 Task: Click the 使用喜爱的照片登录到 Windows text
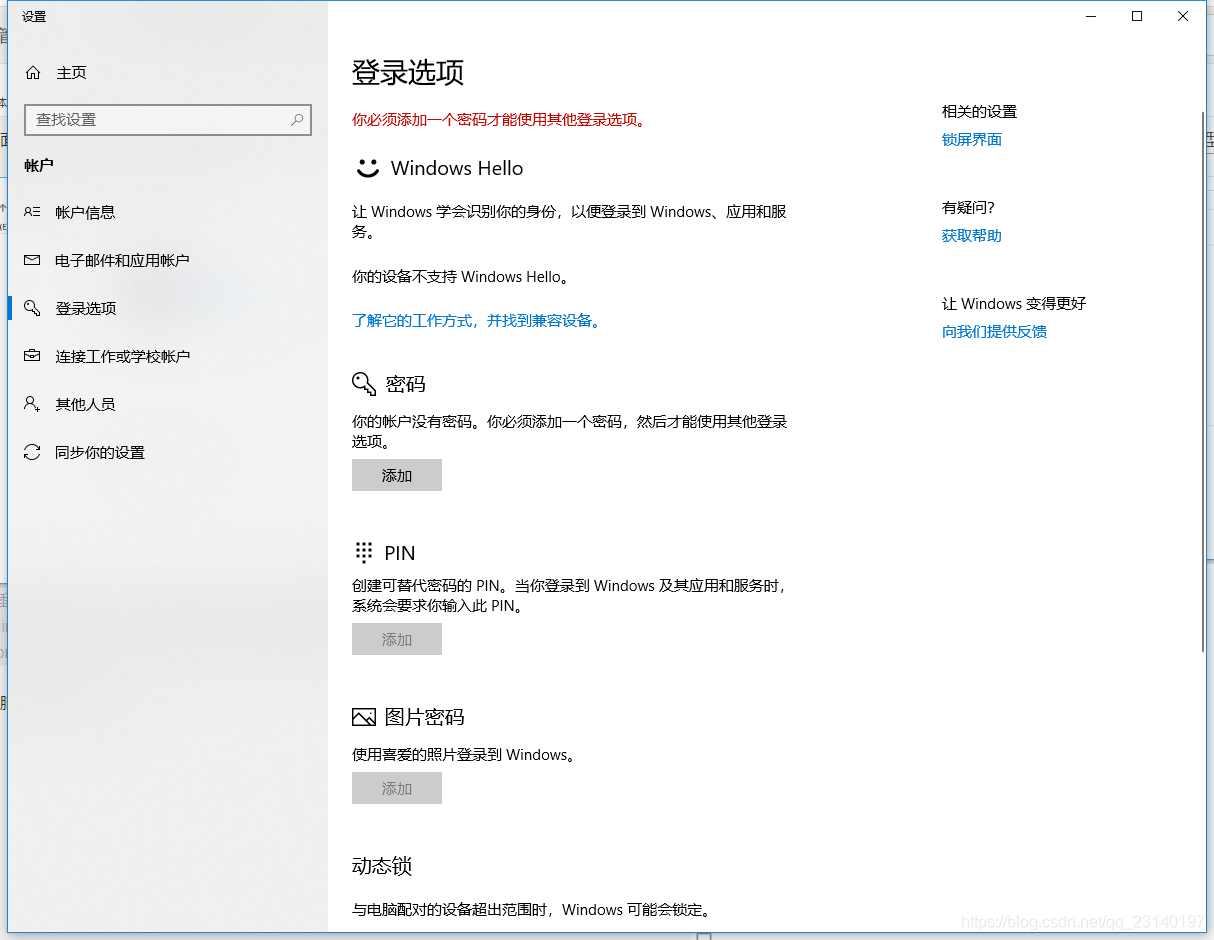coord(464,754)
